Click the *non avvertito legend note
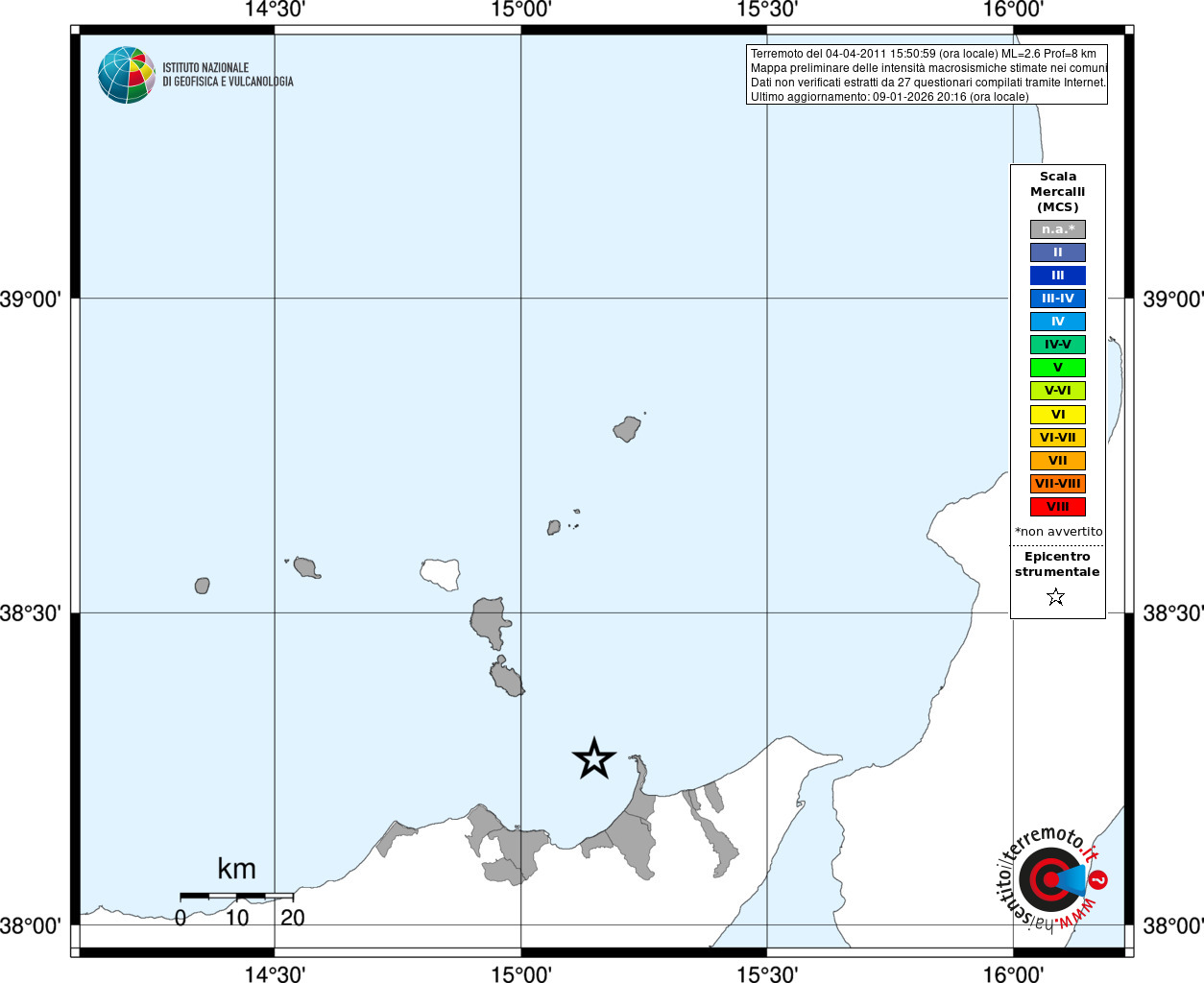The height and width of the screenshot is (983, 1204). (x=1059, y=532)
